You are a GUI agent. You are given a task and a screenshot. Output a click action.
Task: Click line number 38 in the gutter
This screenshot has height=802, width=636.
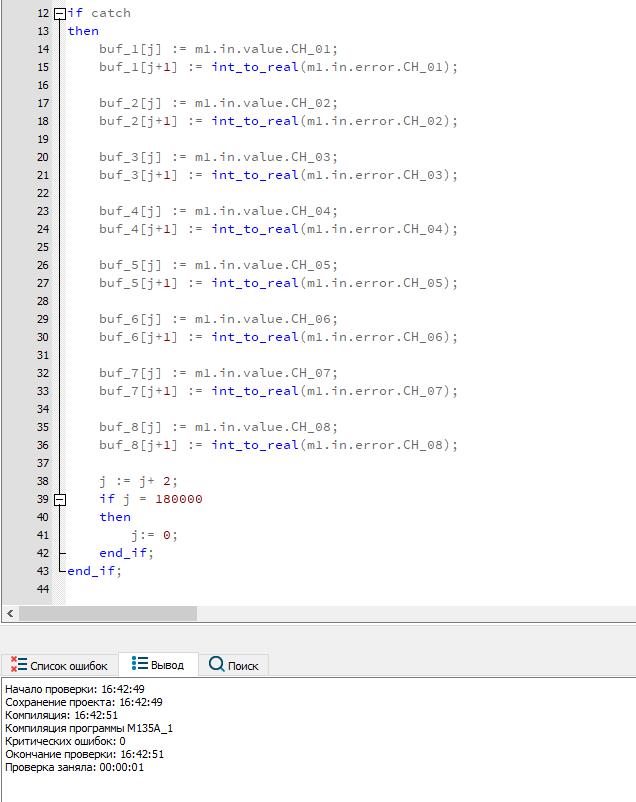[42, 481]
